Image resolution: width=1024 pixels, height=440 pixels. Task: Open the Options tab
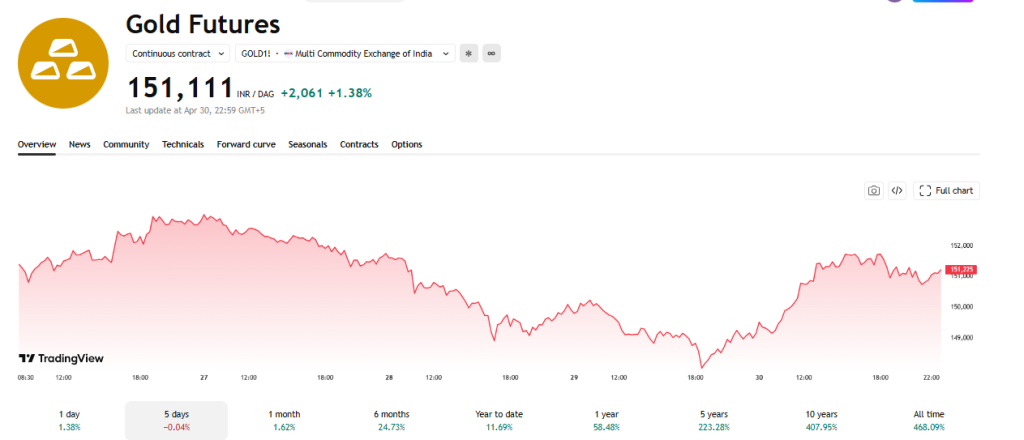(x=407, y=144)
